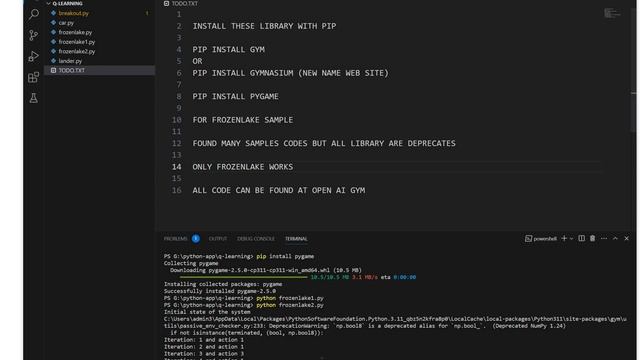The width and height of the screenshot is (640, 360).
Task: Click the TODO.TXT editor tab
Action: pyautogui.click(x=181, y=3)
